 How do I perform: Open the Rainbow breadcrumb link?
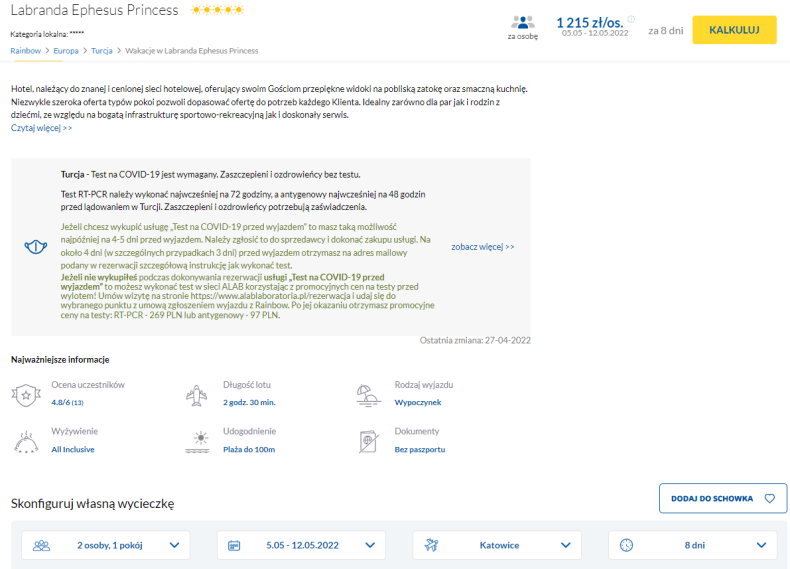(25, 50)
